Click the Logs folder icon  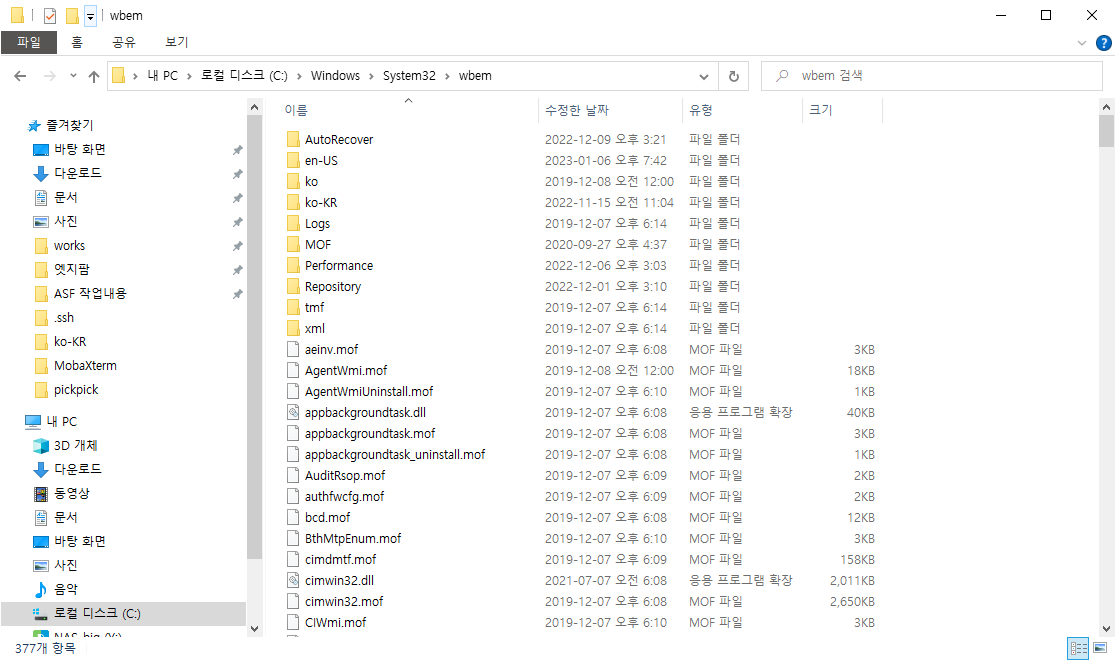(x=293, y=223)
